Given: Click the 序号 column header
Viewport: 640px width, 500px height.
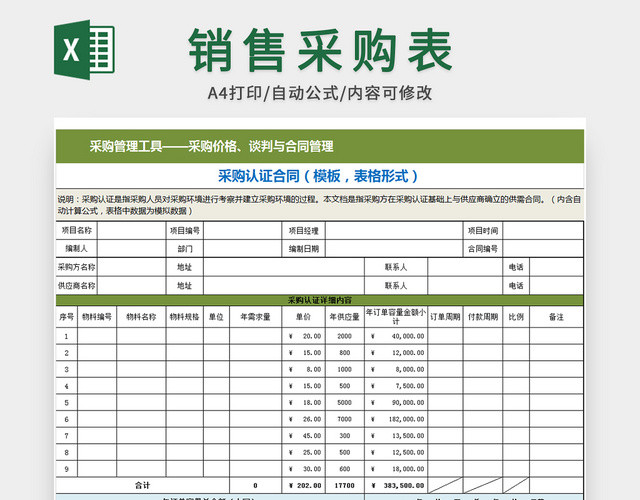Looking at the screenshot, I should tap(67, 317).
